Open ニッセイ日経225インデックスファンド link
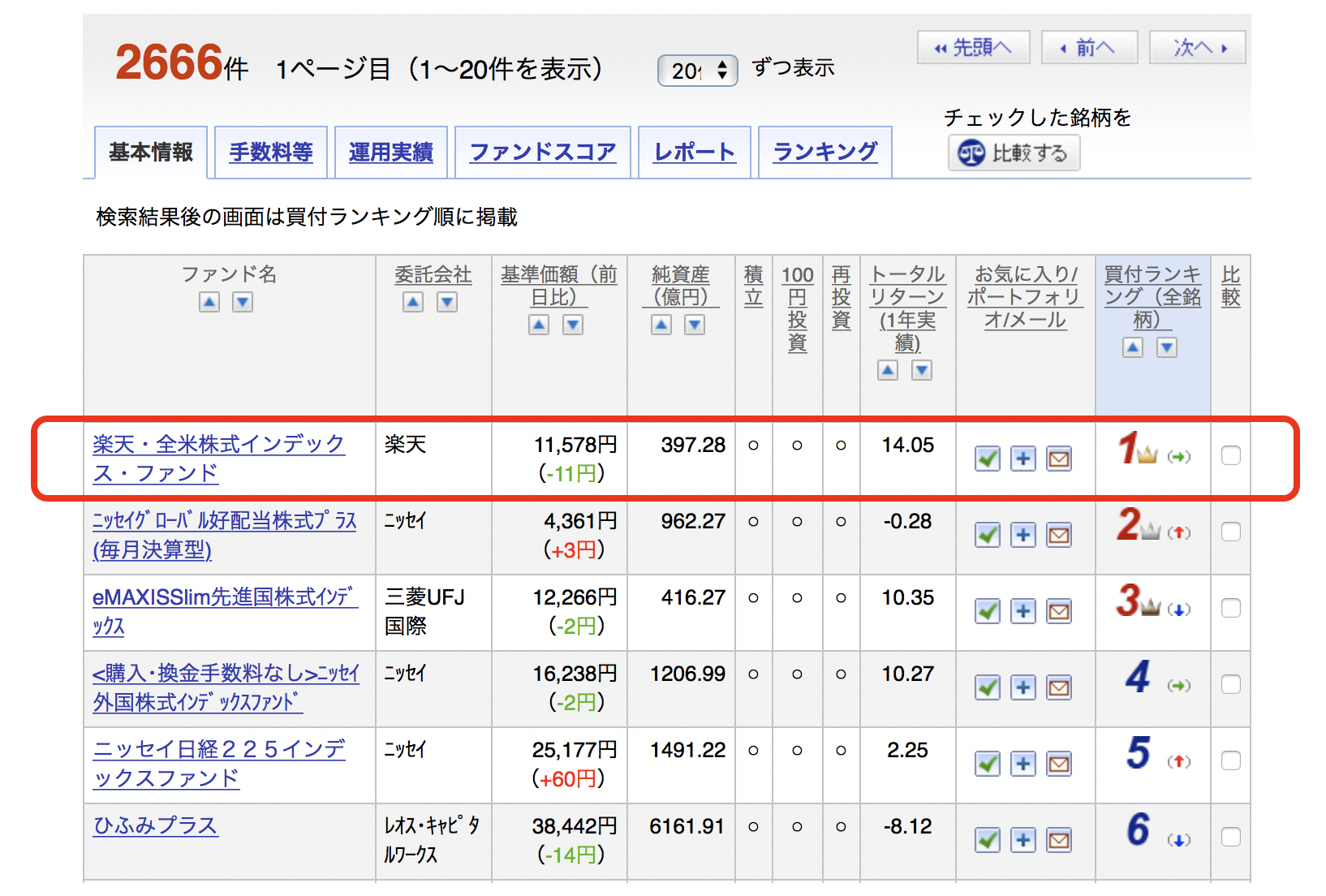 tap(219, 764)
